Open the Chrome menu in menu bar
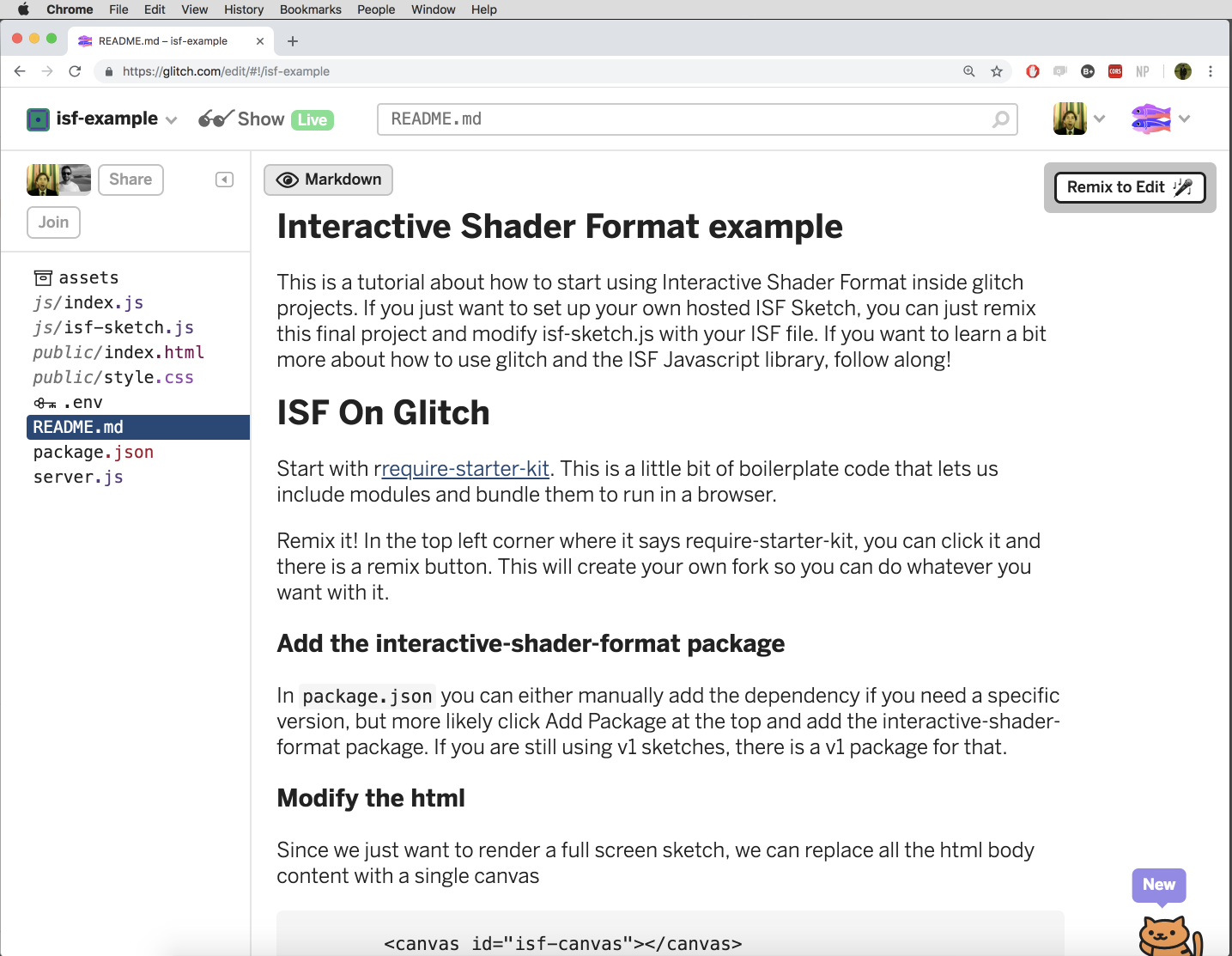 coord(70,9)
